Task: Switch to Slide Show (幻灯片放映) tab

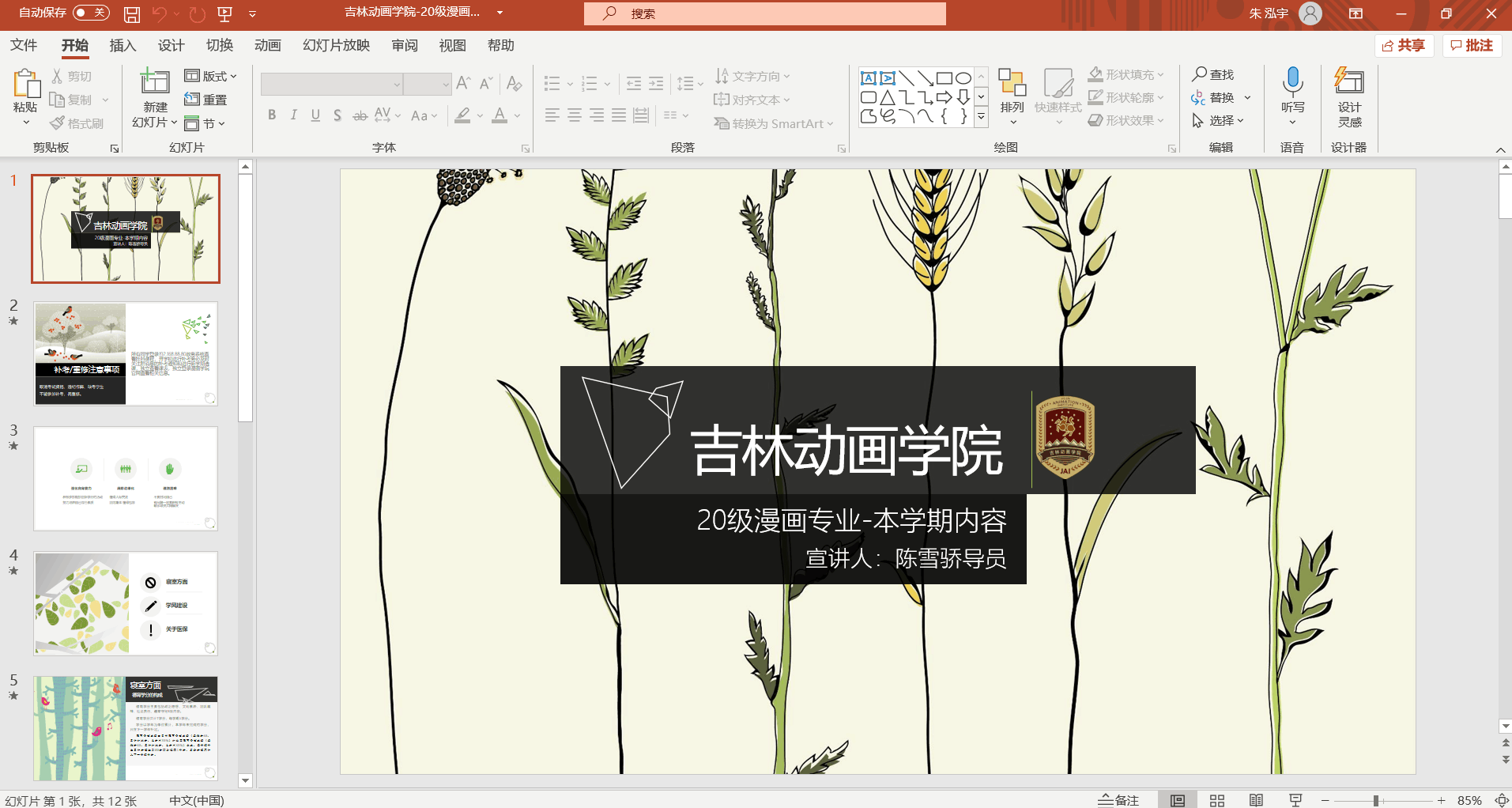Action: [336, 45]
